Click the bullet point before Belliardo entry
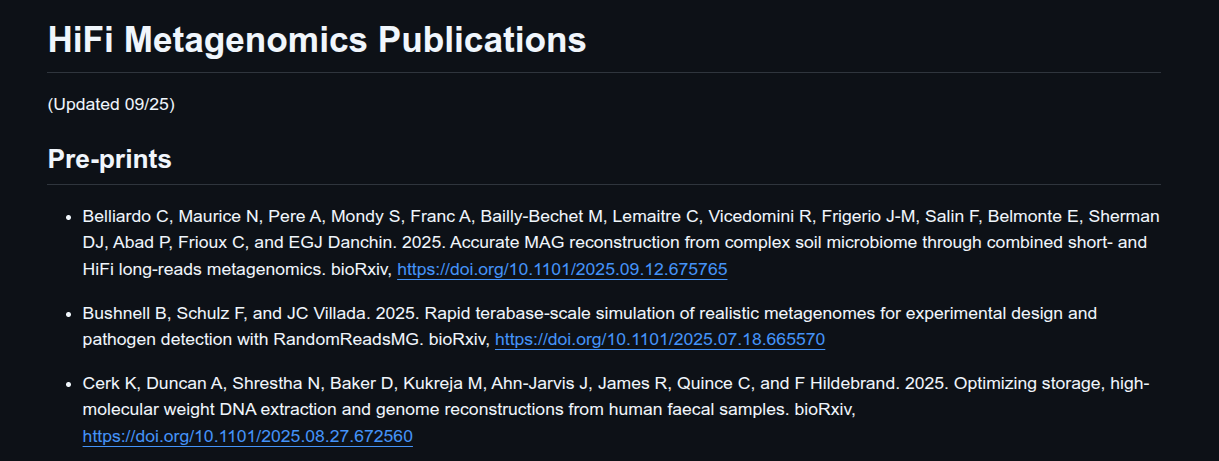The height and width of the screenshot is (461, 1219). point(68,217)
